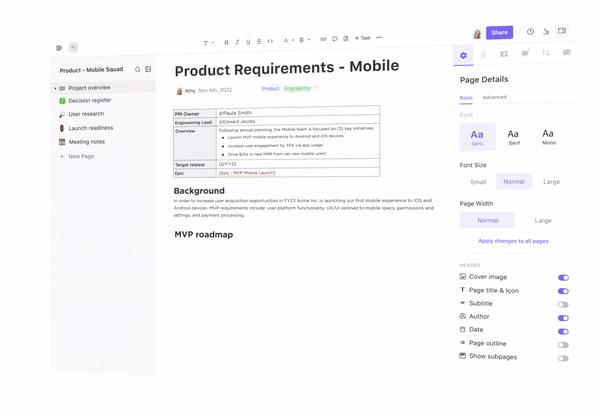
Task: Open the text style dropdown
Action: [206, 43]
